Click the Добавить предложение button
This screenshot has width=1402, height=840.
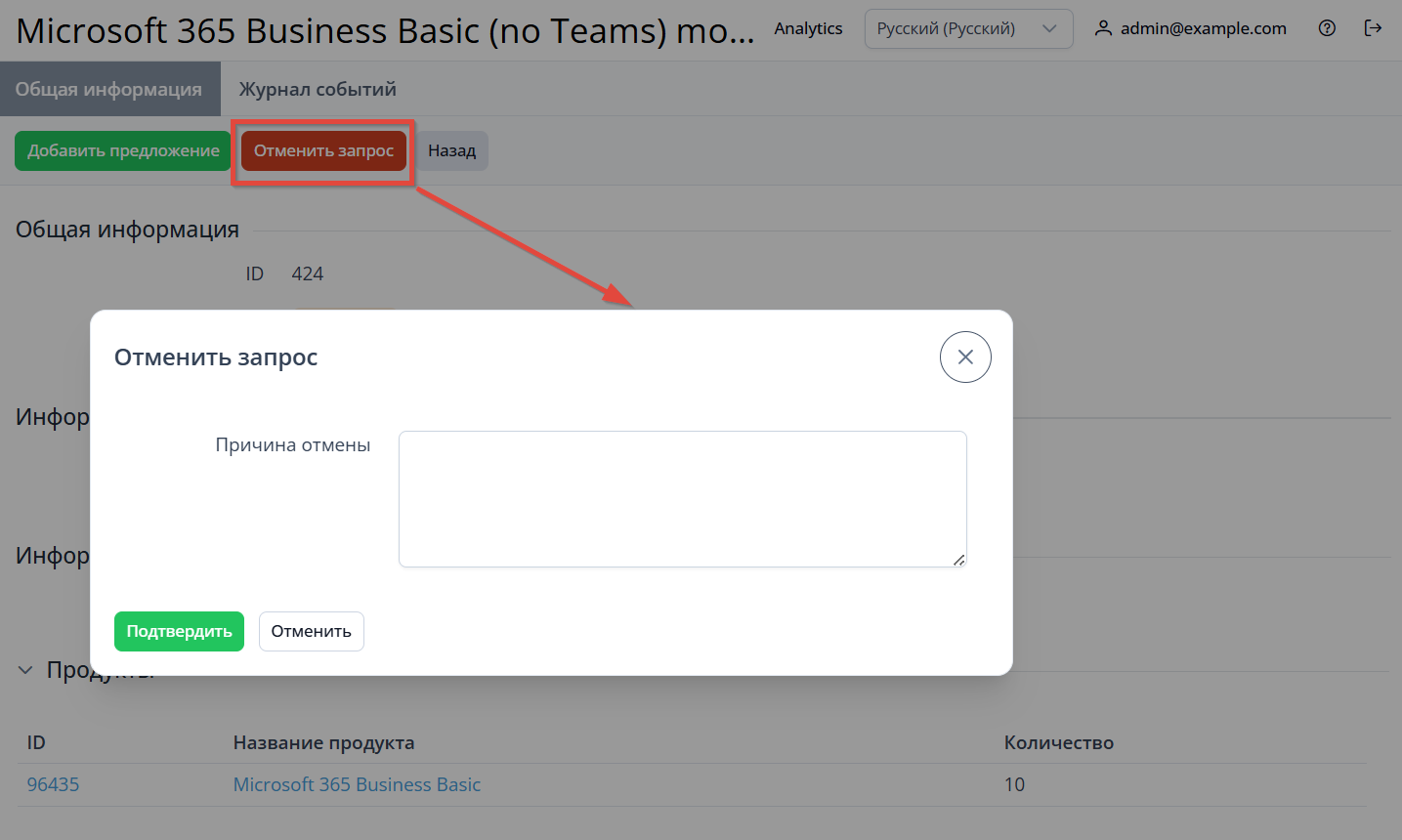point(123,150)
